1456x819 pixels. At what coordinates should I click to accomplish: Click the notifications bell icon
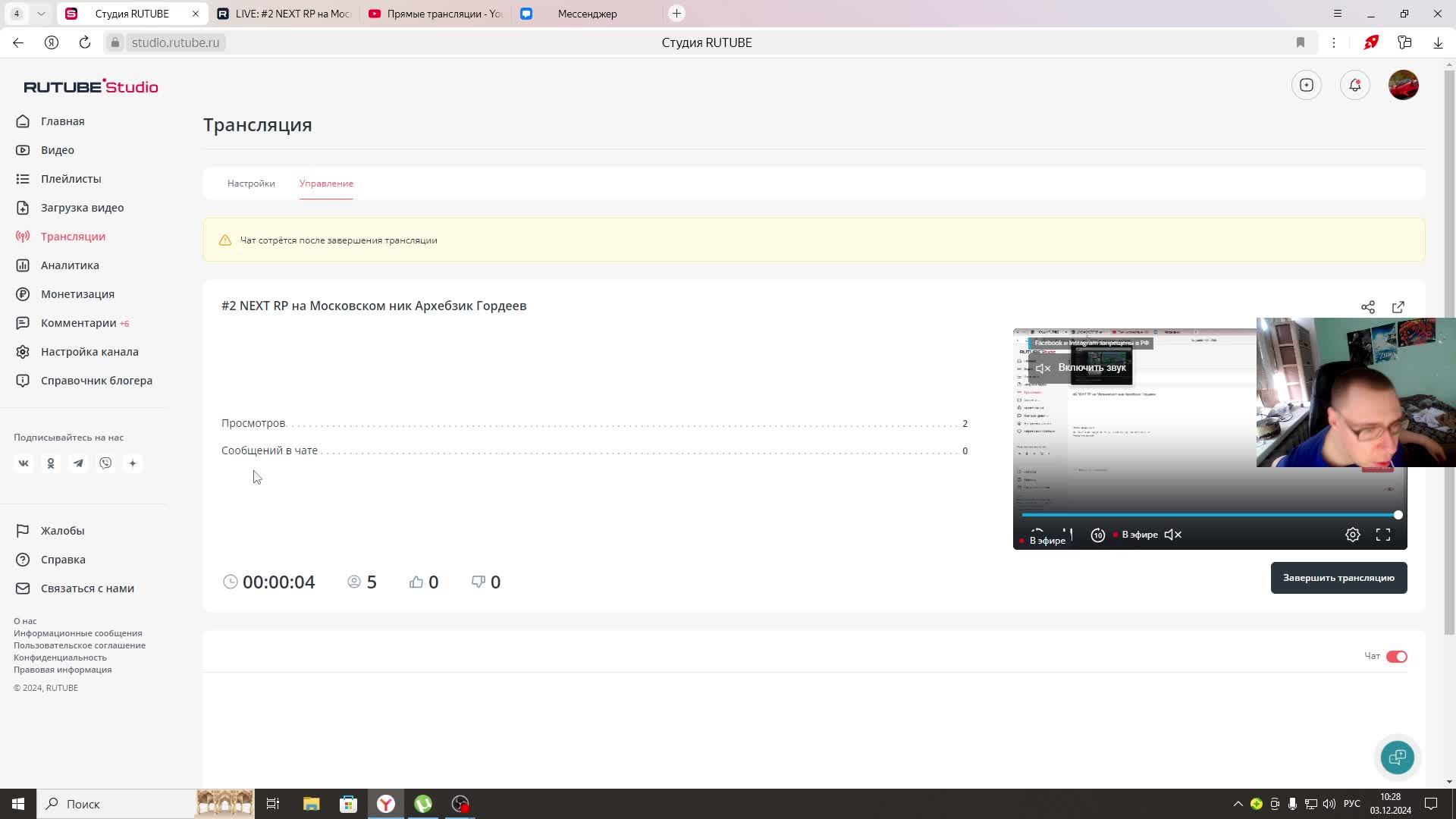click(x=1354, y=85)
